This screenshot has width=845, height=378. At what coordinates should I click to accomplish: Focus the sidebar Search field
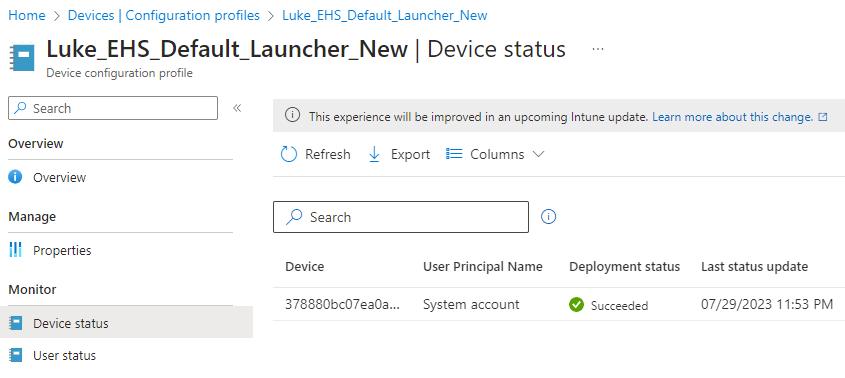[x=113, y=108]
